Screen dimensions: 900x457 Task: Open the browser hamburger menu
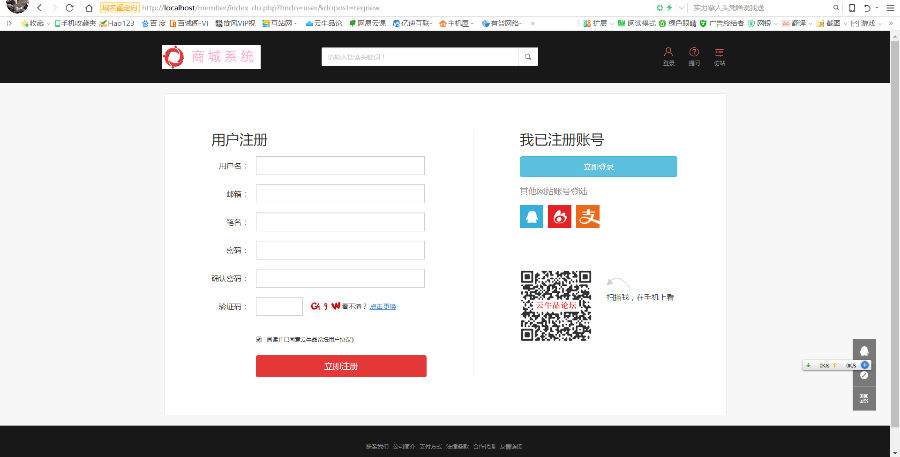tap(890, 7)
